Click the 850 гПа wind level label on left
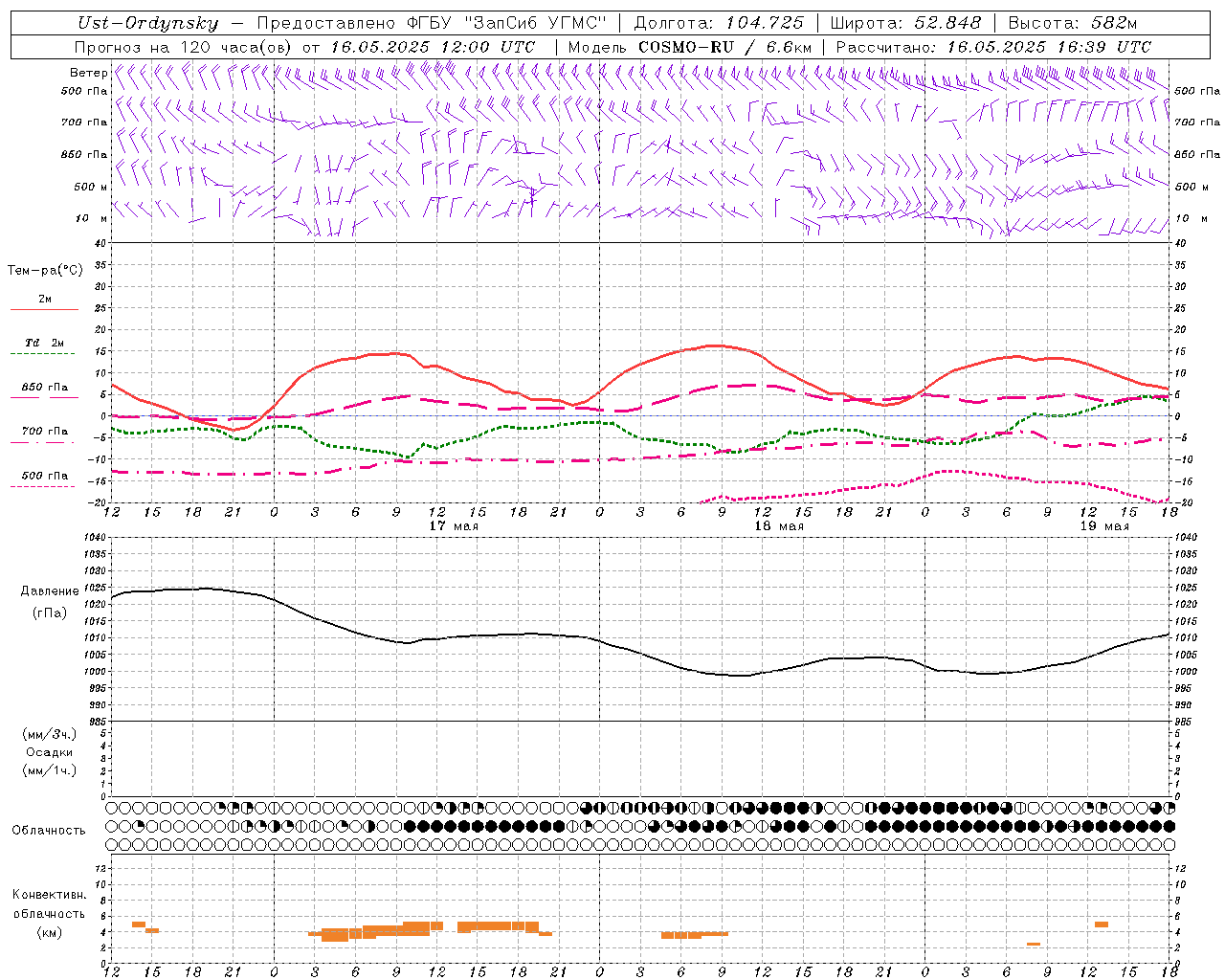The image size is (1225, 980). click(x=84, y=154)
